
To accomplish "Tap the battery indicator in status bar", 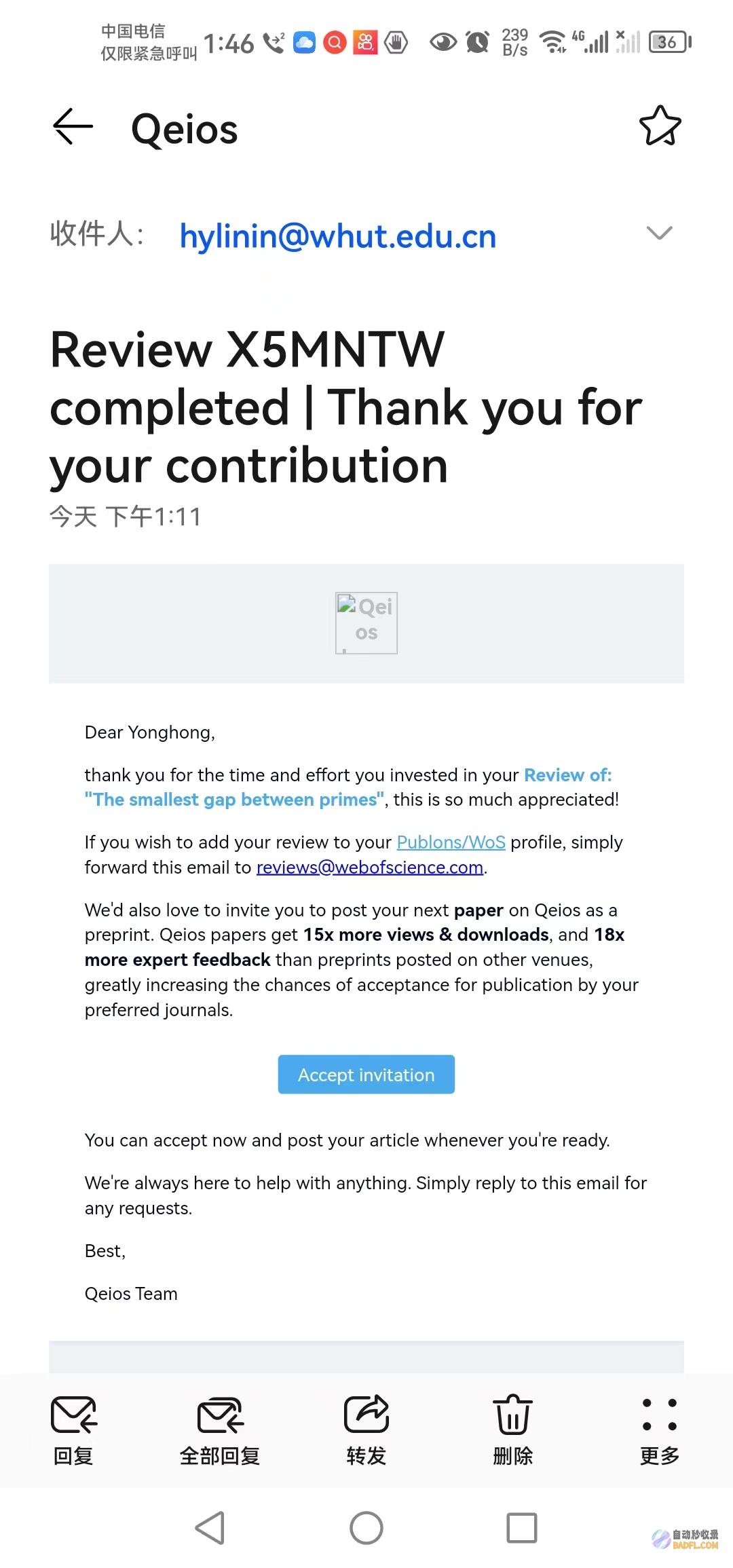I will (x=671, y=42).
